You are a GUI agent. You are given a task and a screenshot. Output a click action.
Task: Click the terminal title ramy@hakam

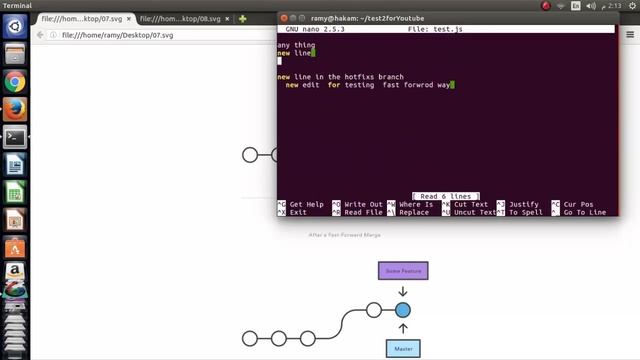tap(367, 18)
